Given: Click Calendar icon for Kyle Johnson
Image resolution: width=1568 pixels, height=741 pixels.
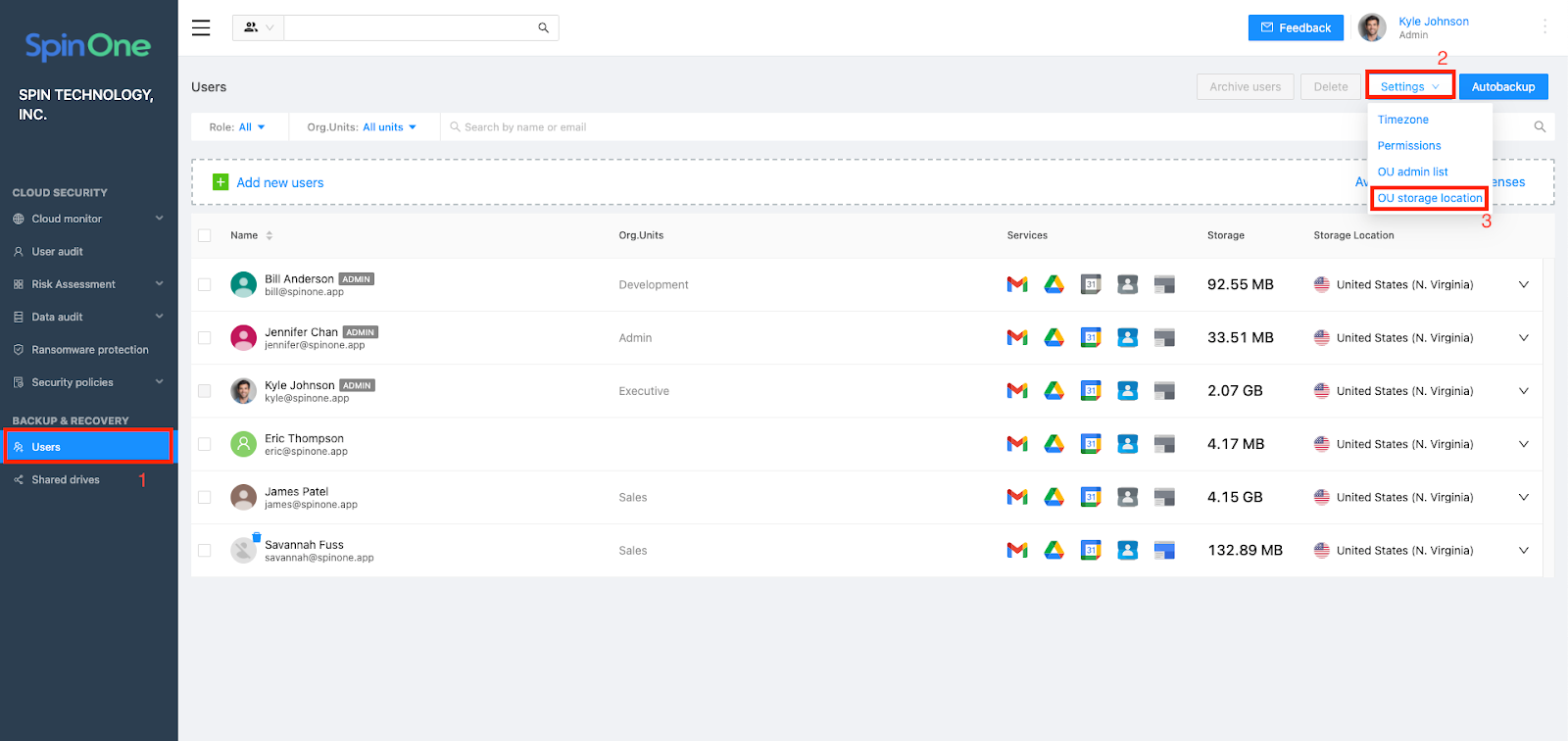Looking at the screenshot, I should click(1091, 391).
